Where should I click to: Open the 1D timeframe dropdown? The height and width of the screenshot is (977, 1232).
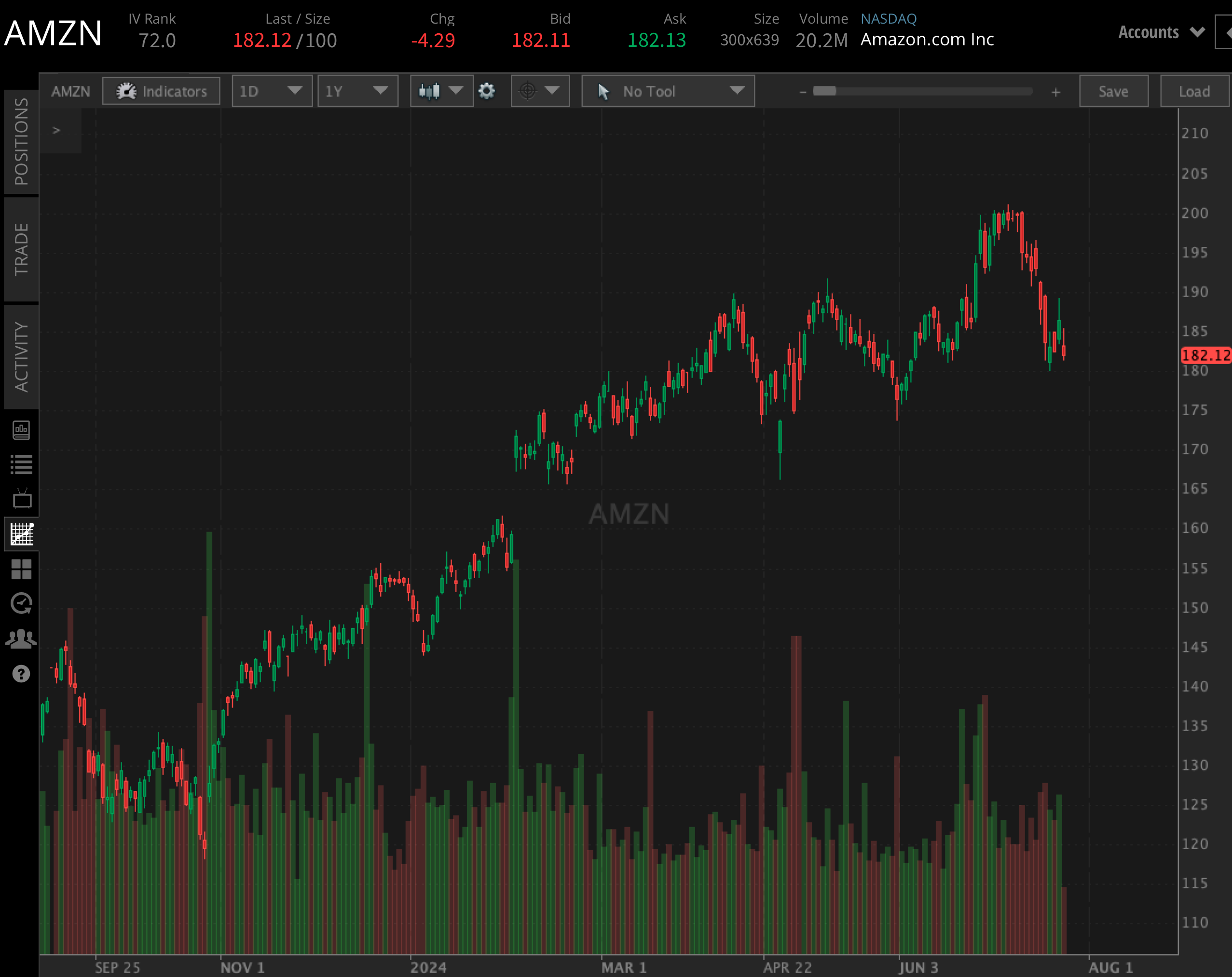click(272, 91)
